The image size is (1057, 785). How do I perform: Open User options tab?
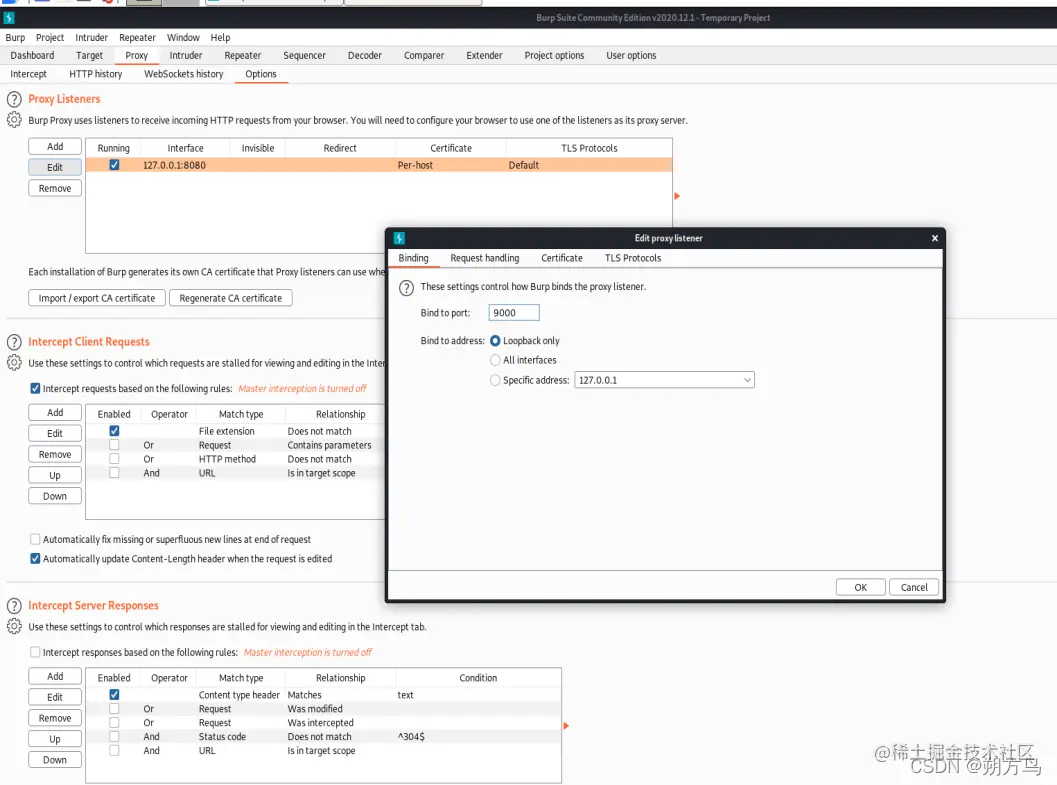point(631,55)
